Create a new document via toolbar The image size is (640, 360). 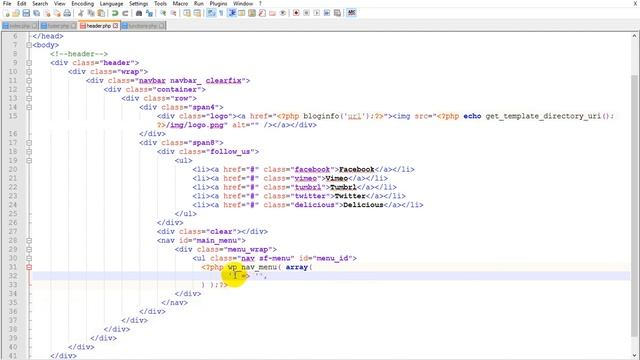click(x=7, y=13)
